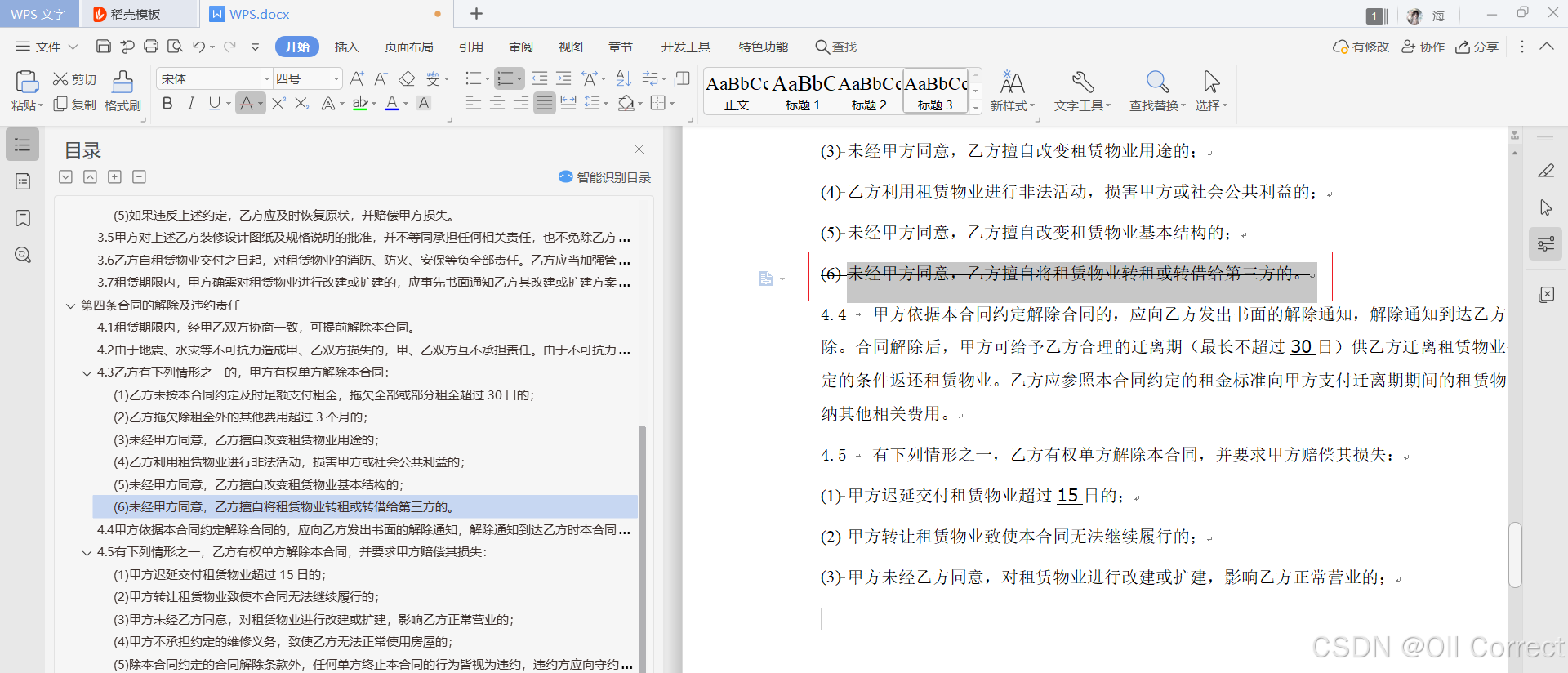This screenshot has height=673, width=1568.
Task: Switch to the 插入 ribbon tab
Action: (347, 47)
